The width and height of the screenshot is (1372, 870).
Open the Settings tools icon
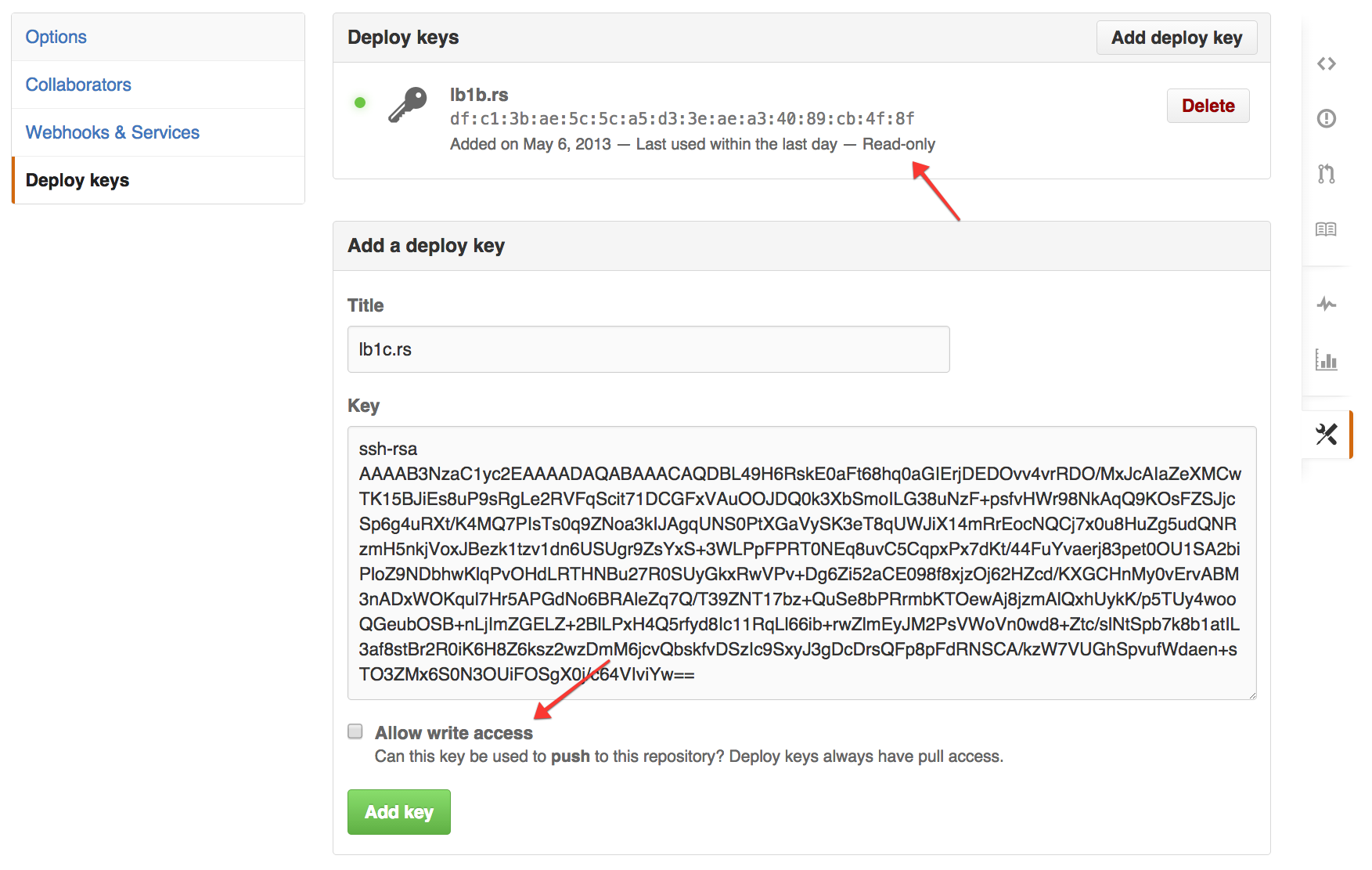point(1326,434)
